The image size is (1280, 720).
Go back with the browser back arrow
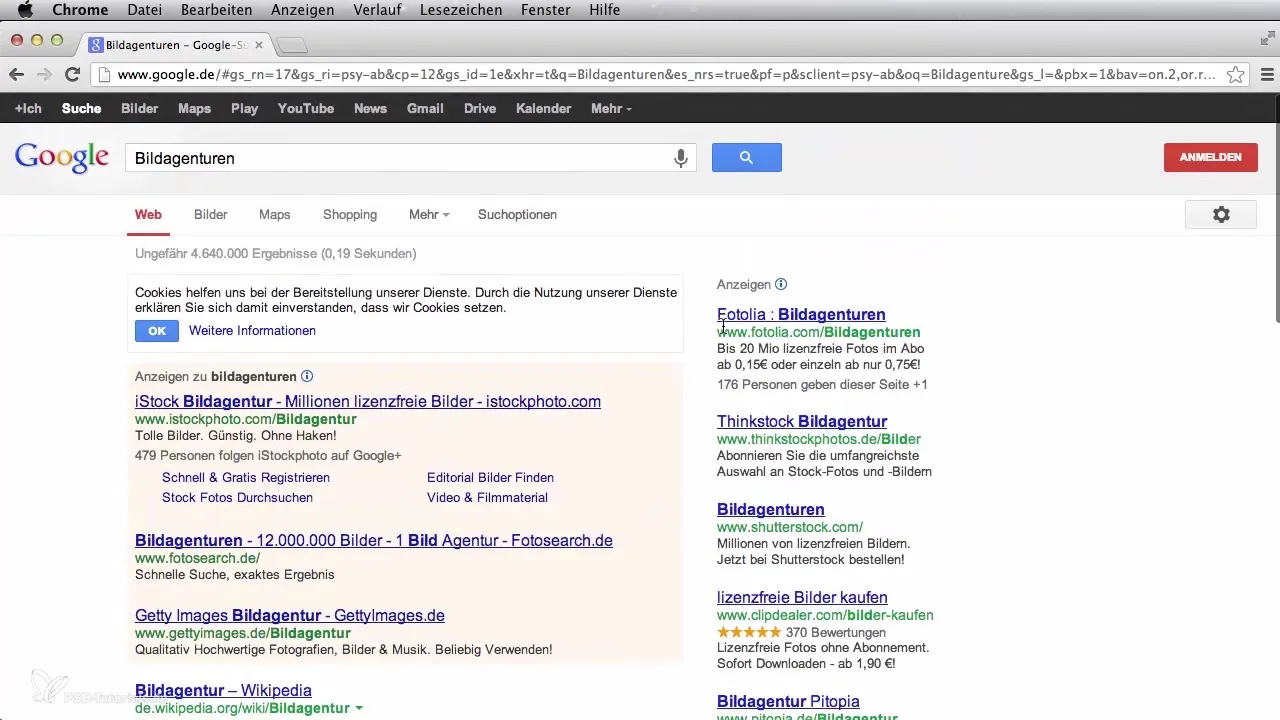(x=16, y=75)
